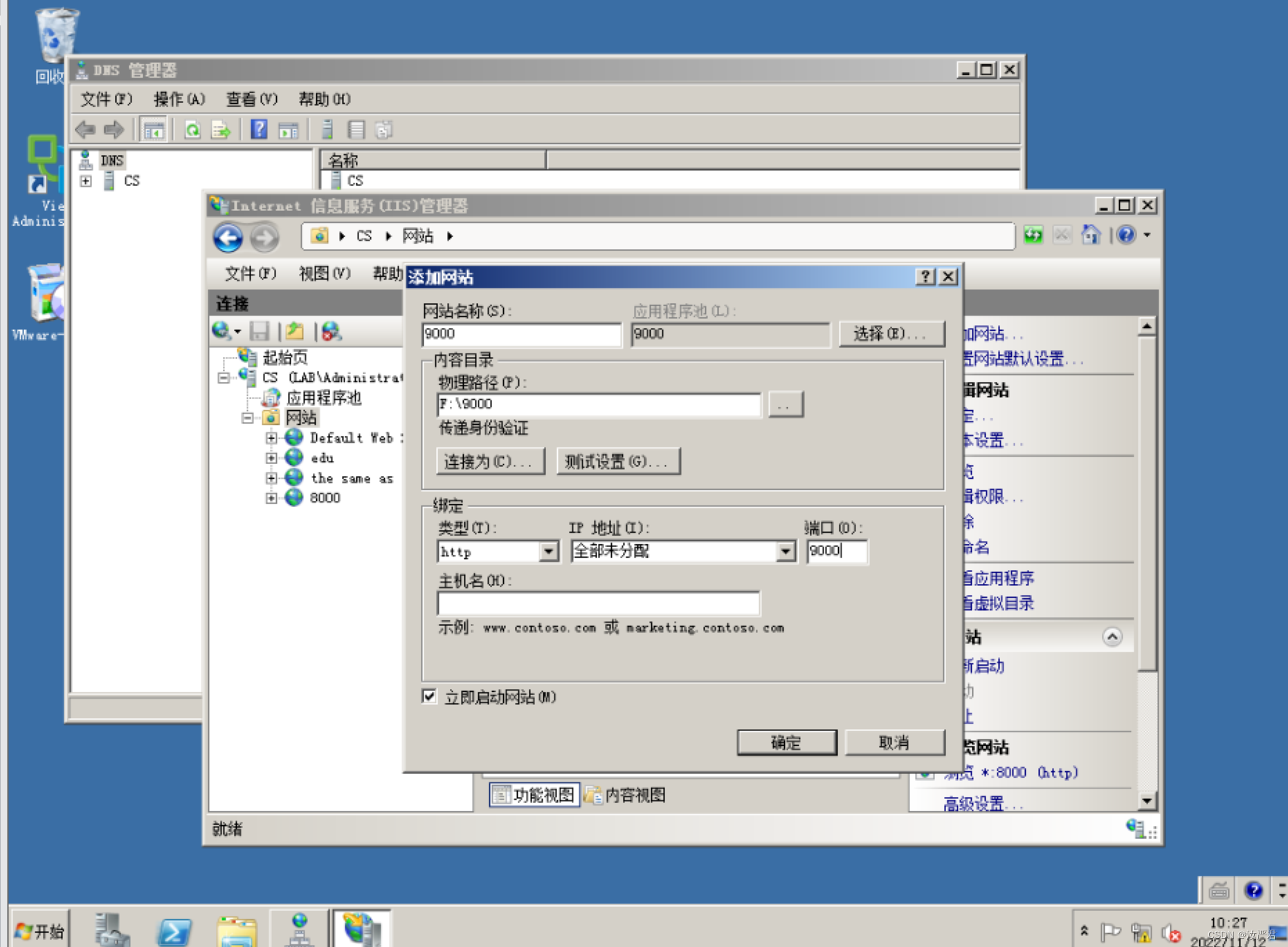1288x947 pixels.
Task: Click the browse physical path ellipsis button
Action: point(786,405)
